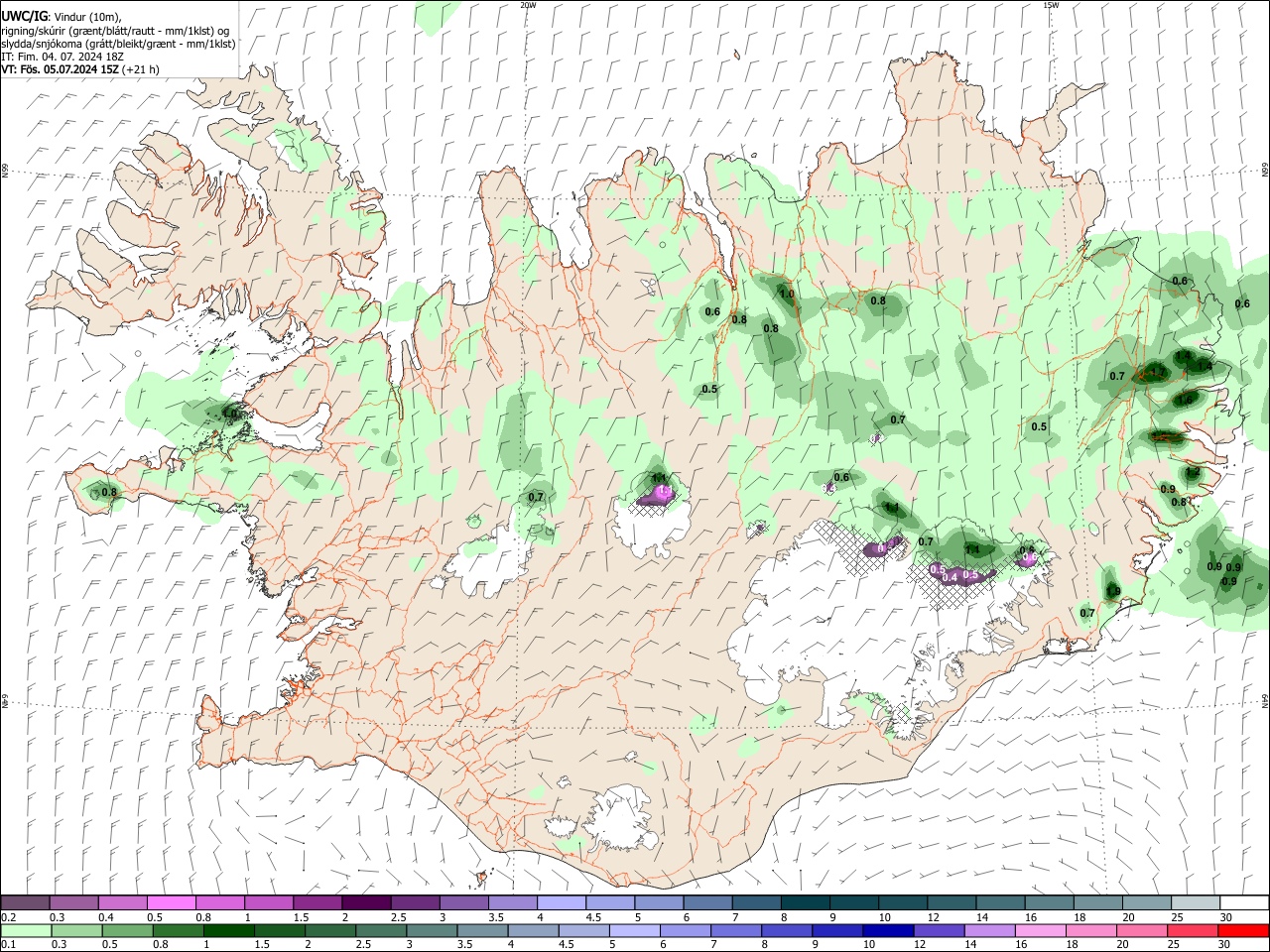
Task: Choose the darkest green swatch labeled 1, lower legend
Action: click(230, 931)
